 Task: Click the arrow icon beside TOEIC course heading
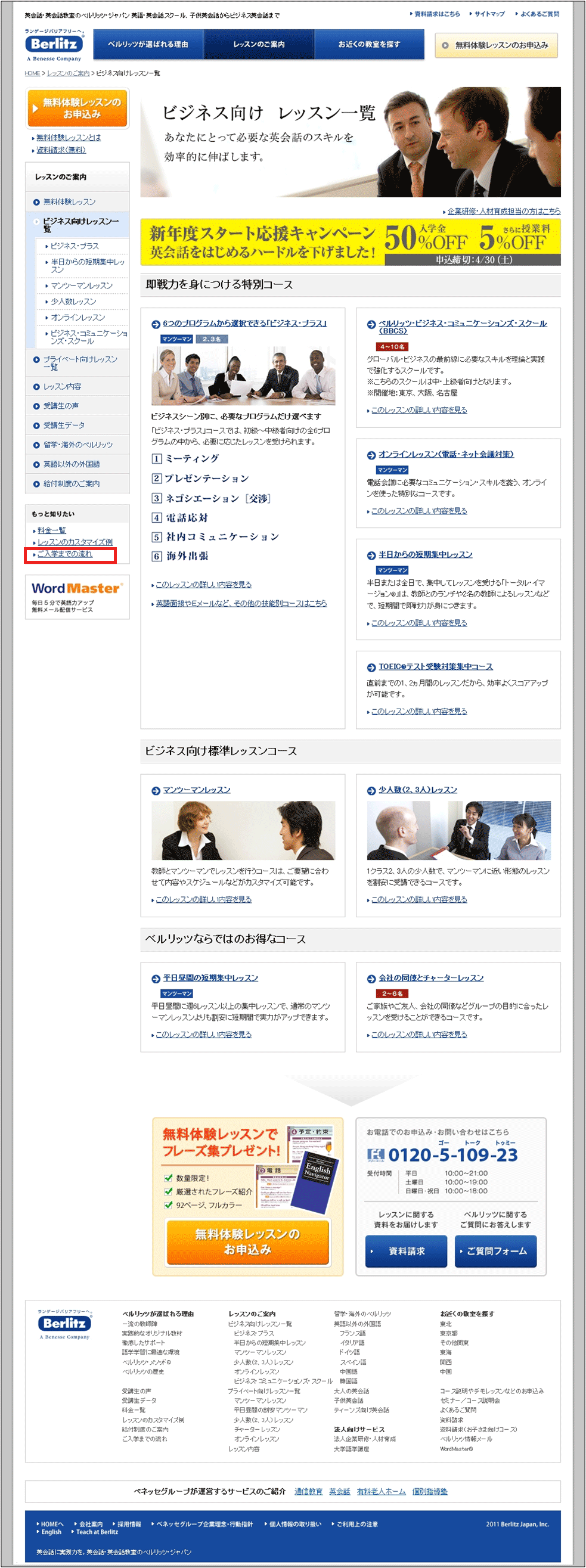[371, 667]
